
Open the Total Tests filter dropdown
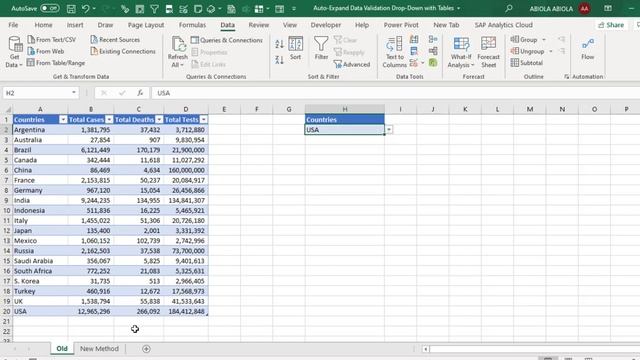tap(203, 120)
